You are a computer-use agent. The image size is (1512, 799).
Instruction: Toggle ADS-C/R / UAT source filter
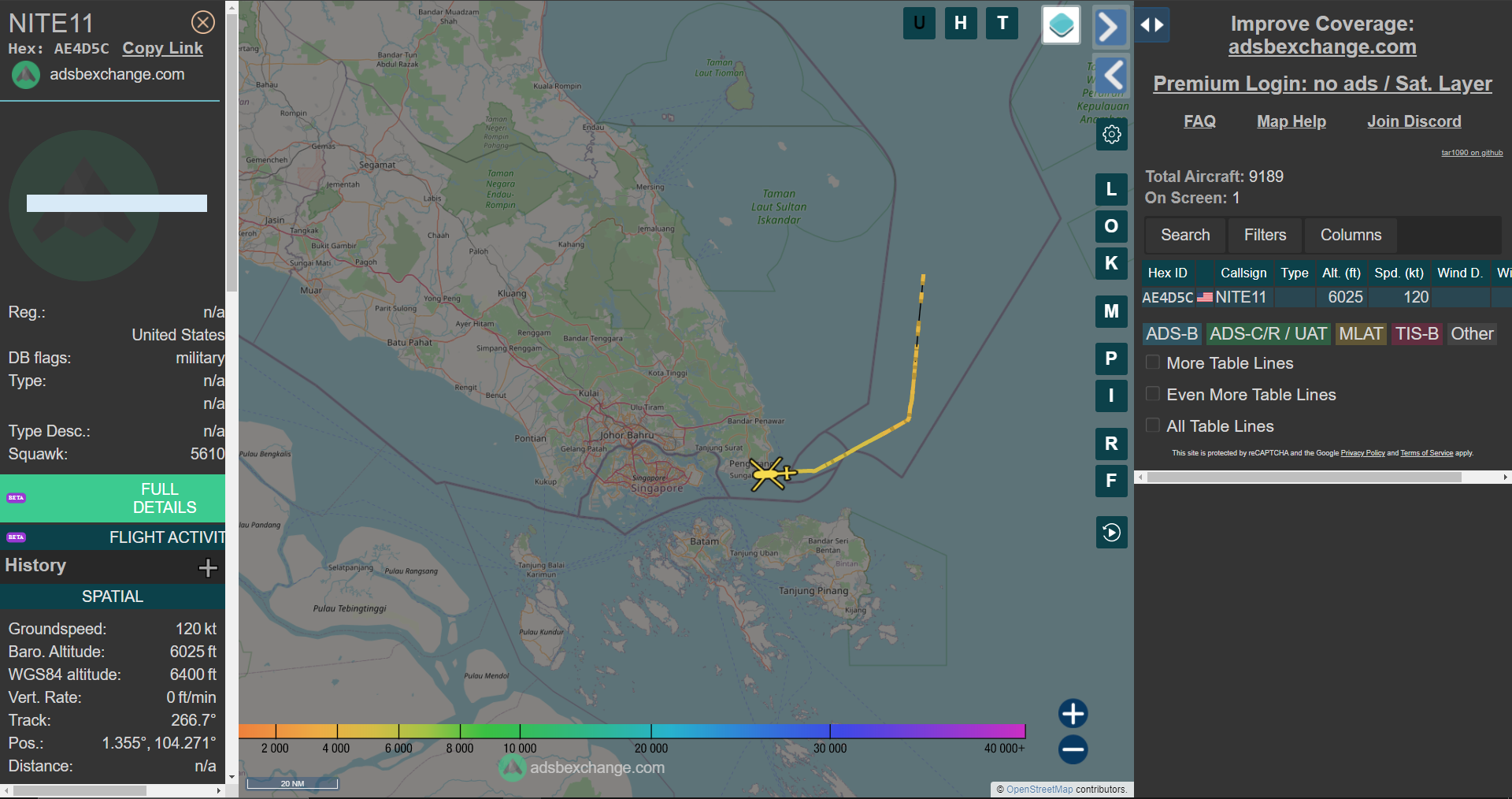tap(1268, 333)
